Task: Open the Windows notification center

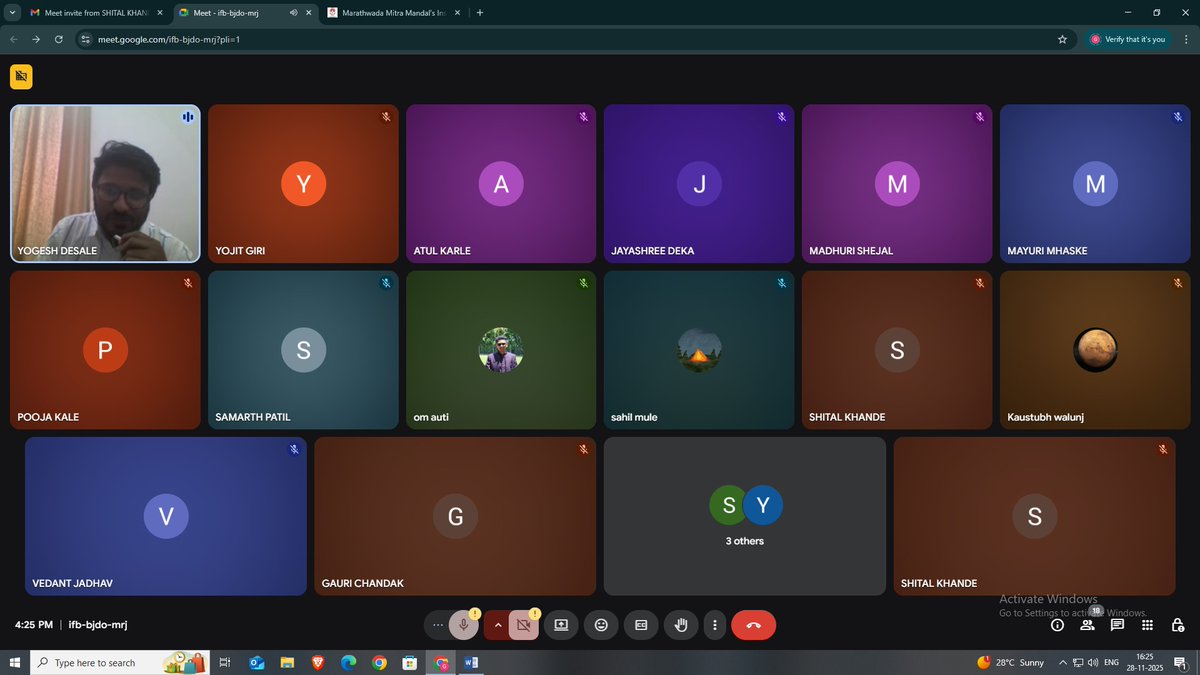Action: coord(1181,662)
